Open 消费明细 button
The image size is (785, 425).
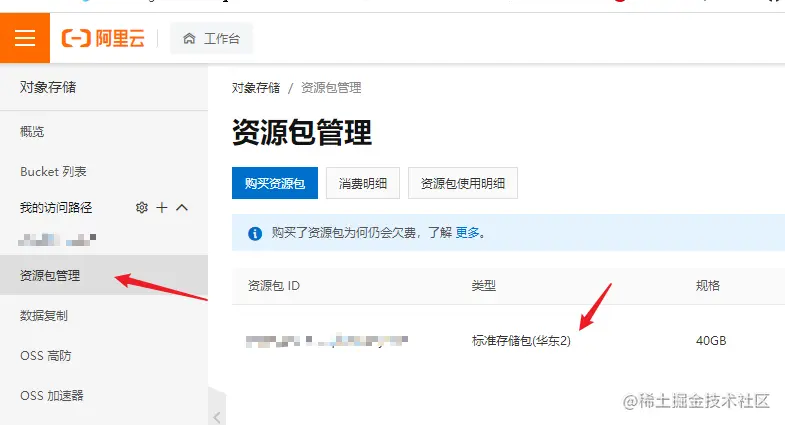click(x=363, y=183)
